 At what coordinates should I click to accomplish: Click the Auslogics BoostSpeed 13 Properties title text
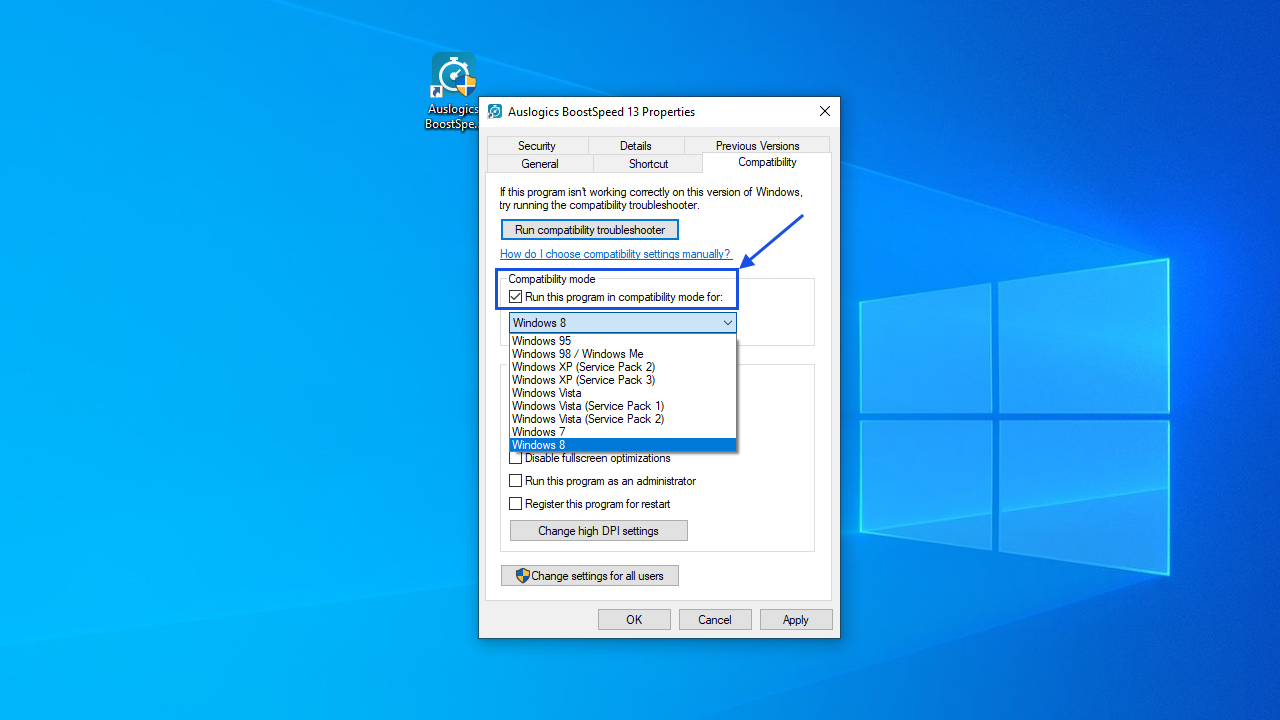pyautogui.click(x=601, y=112)
